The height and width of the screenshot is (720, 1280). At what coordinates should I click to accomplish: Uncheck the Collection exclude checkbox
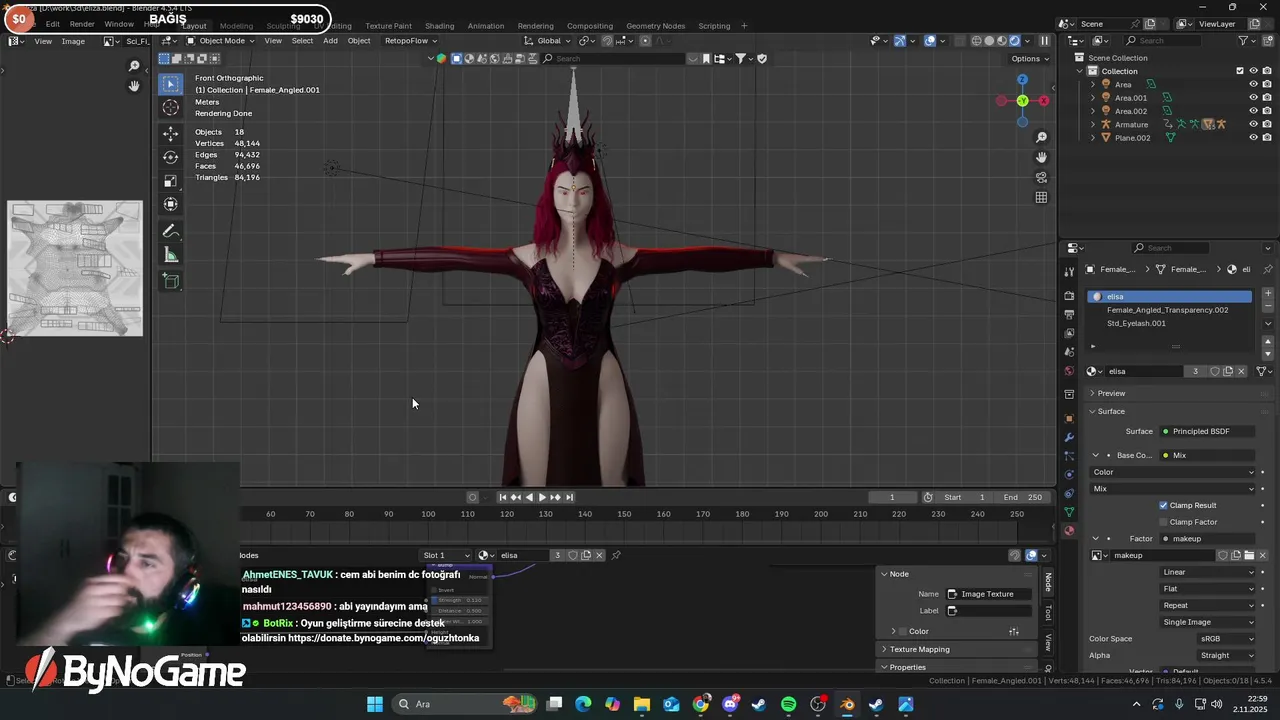(x=1240, y=71)
